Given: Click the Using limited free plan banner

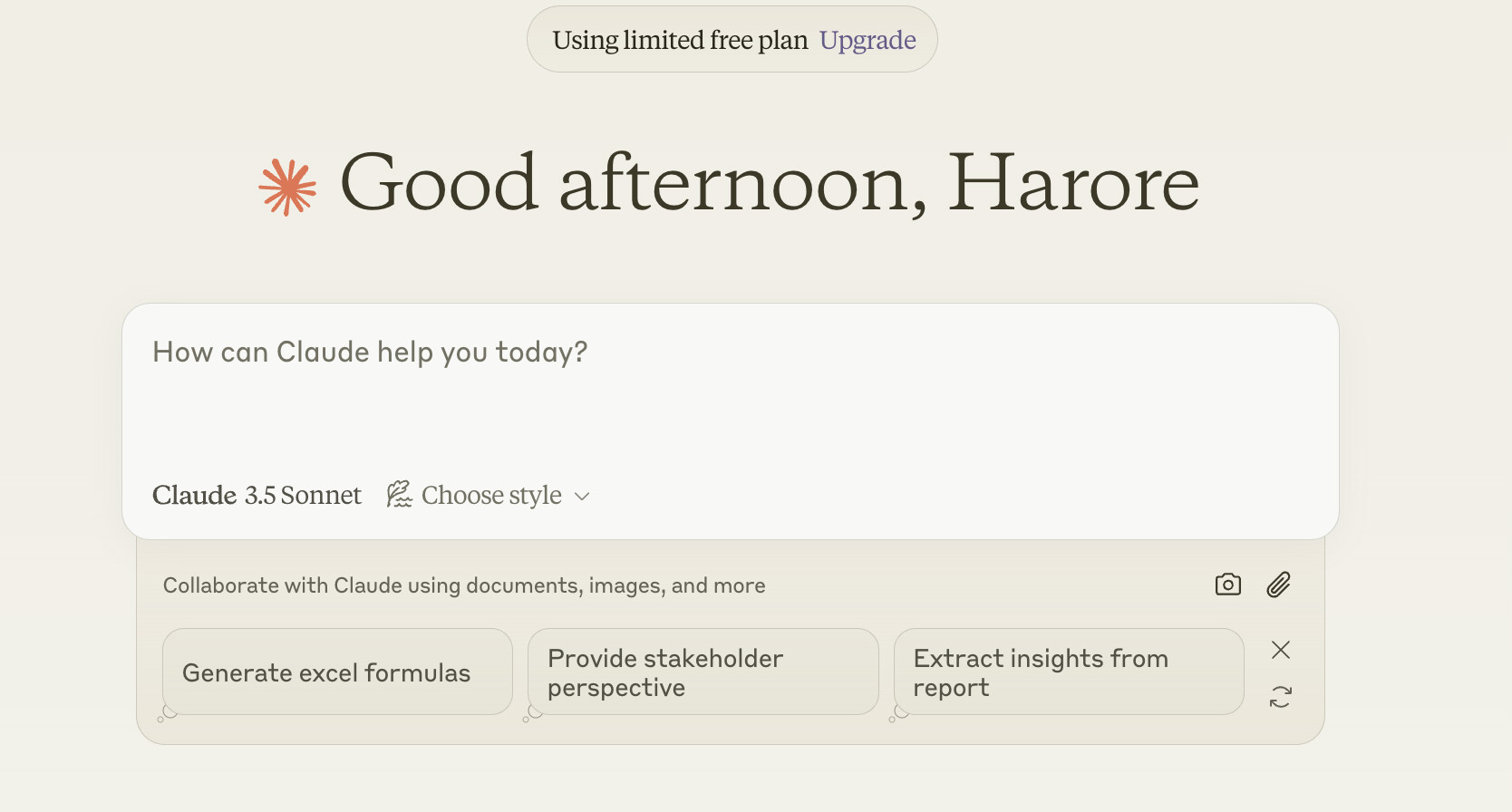Looking at the screenshot, I should [732, 40].
